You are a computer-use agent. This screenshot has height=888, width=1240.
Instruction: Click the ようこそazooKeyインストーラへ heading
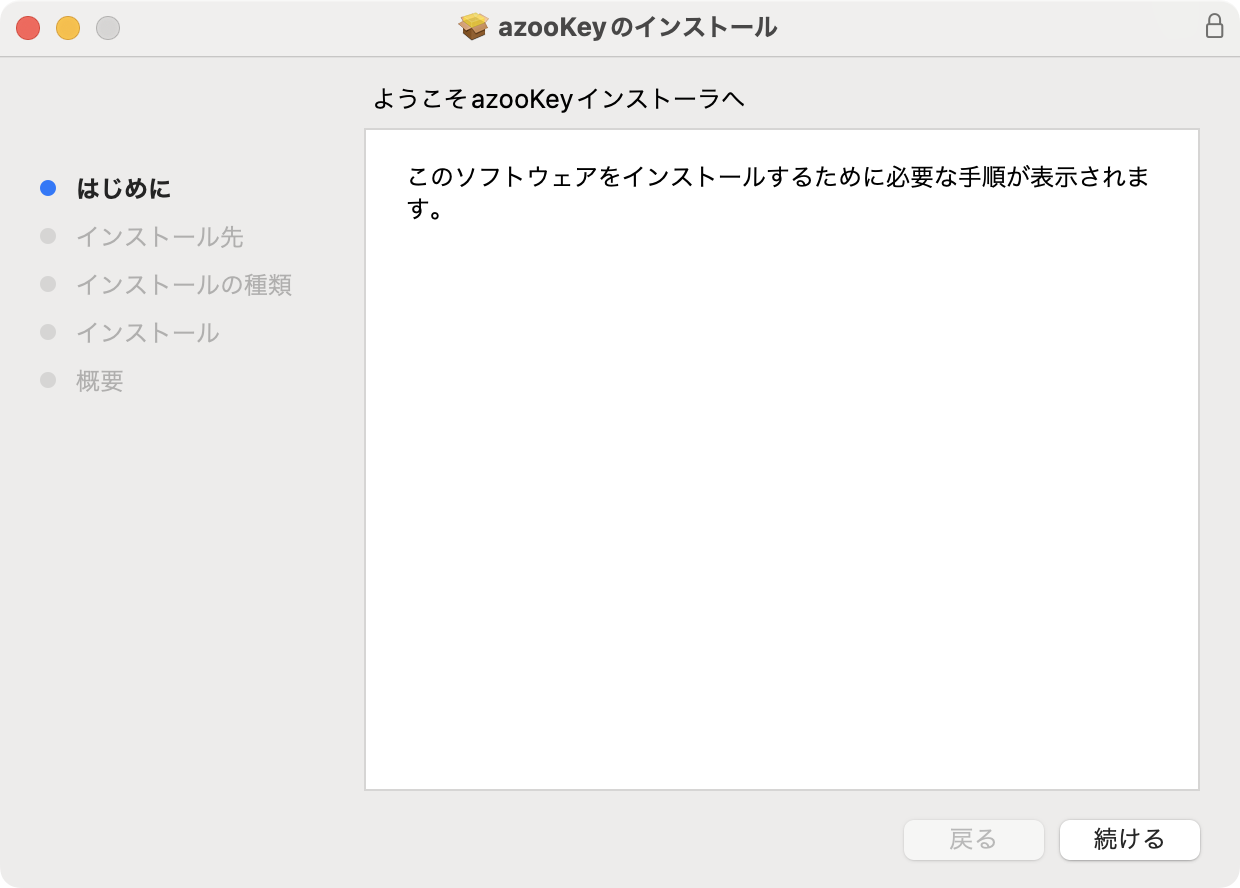point(558,99)
